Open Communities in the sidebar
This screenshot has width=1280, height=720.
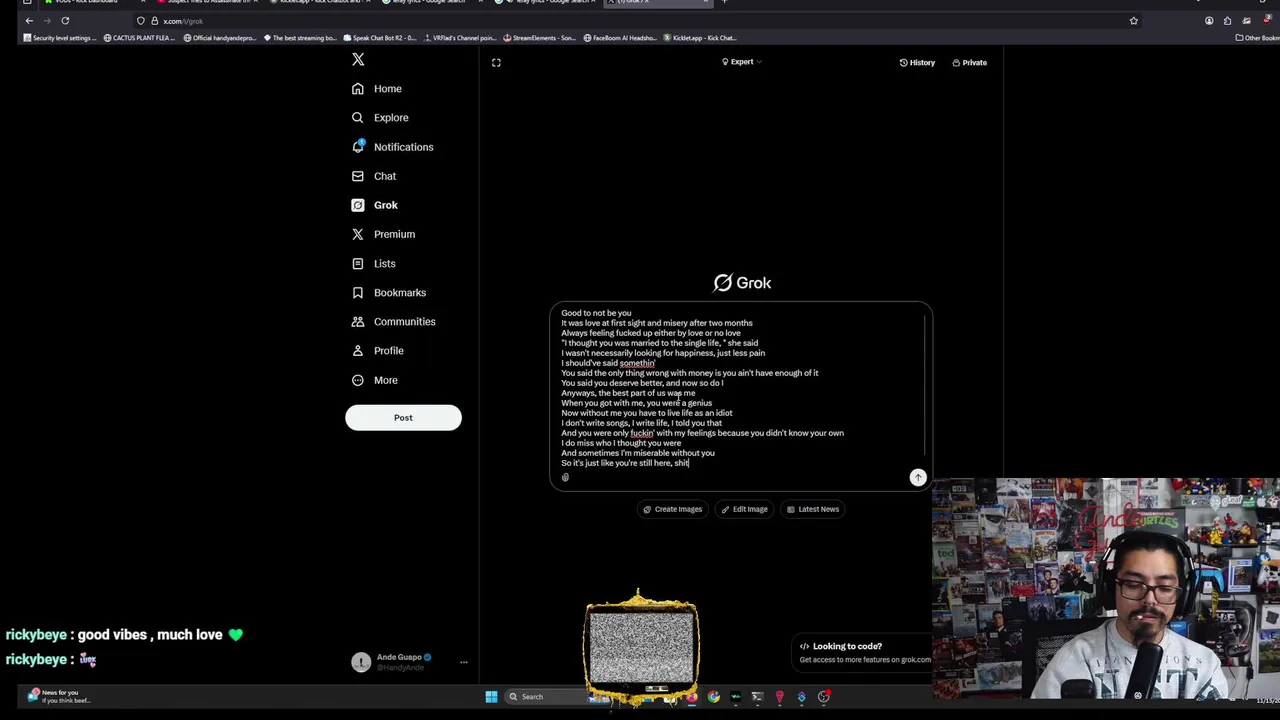tap(393, 321)
